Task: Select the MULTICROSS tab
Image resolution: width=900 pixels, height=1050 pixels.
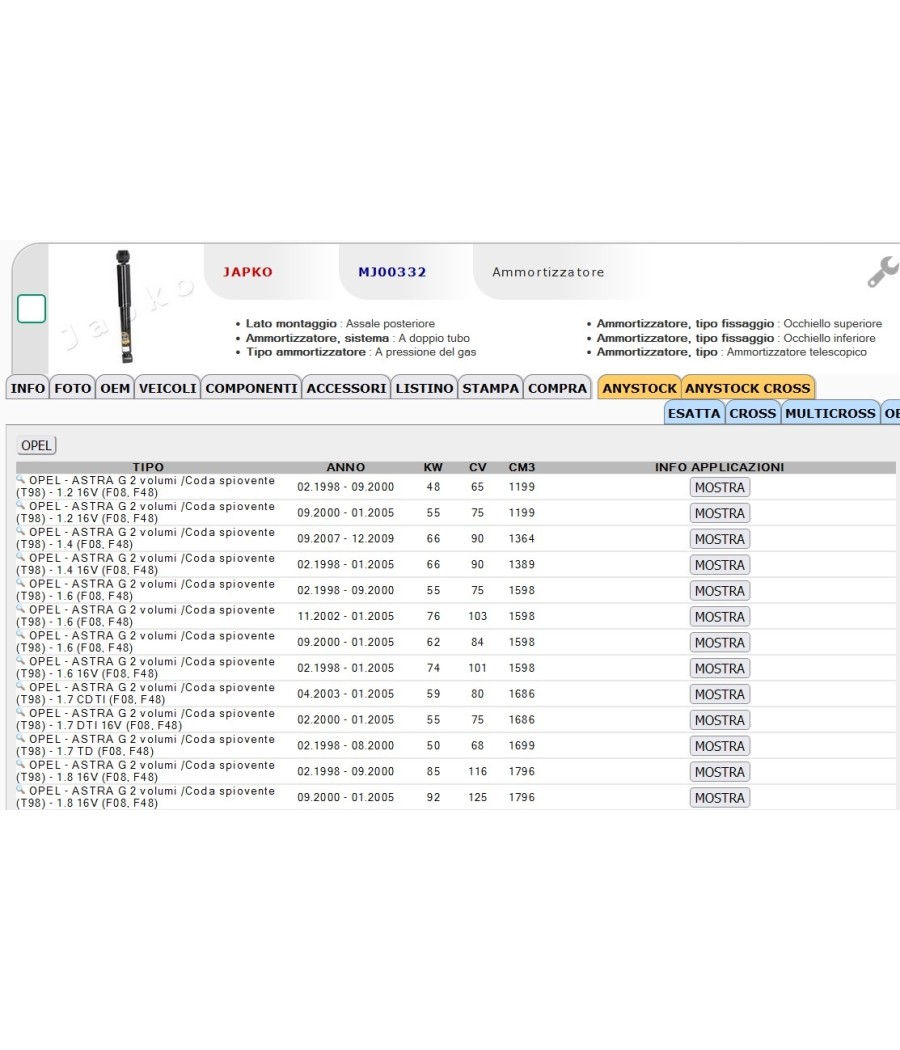Action: [830, 413]
